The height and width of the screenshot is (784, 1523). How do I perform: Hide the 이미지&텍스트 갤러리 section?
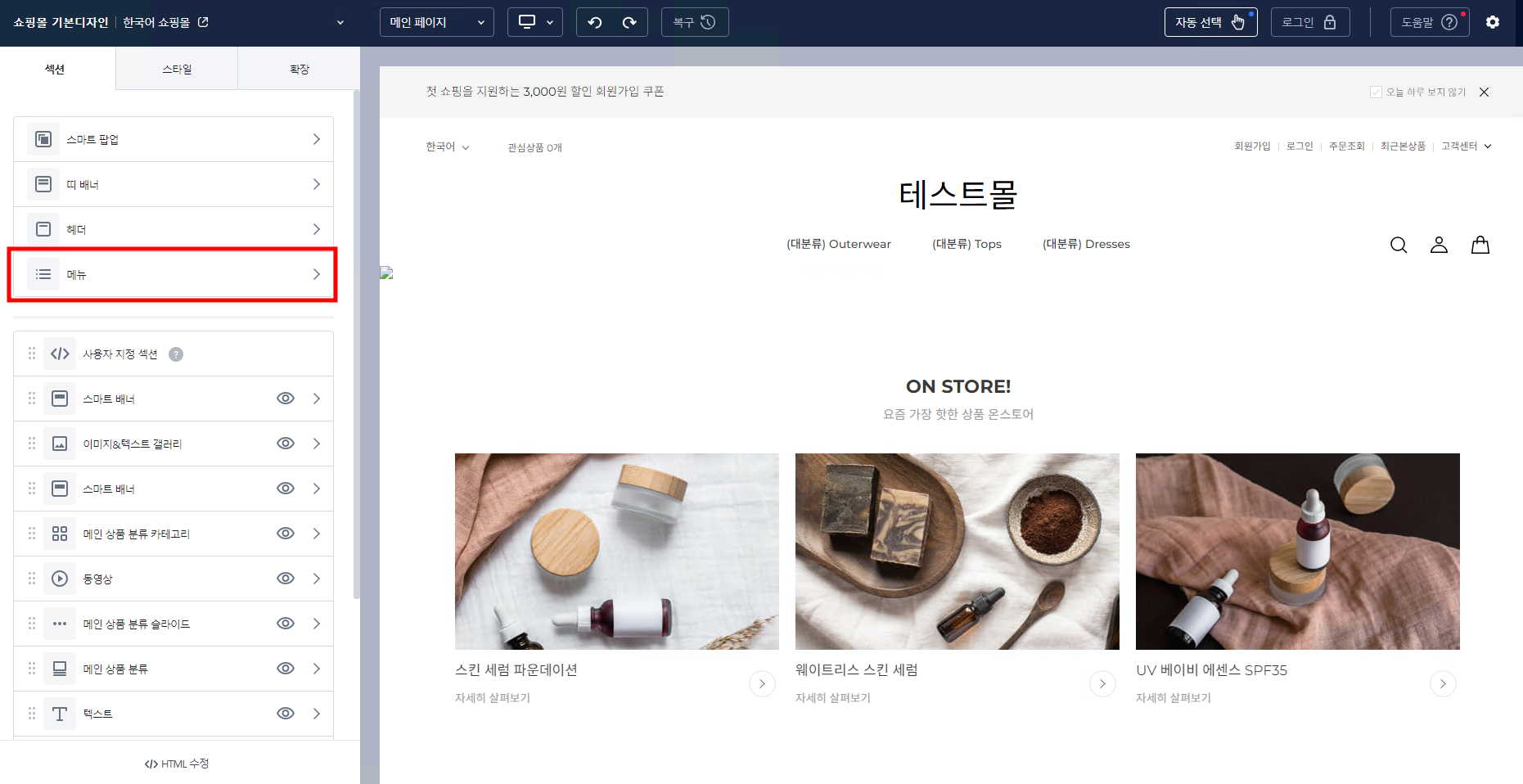pyautogui.click(x=286, y=444)
